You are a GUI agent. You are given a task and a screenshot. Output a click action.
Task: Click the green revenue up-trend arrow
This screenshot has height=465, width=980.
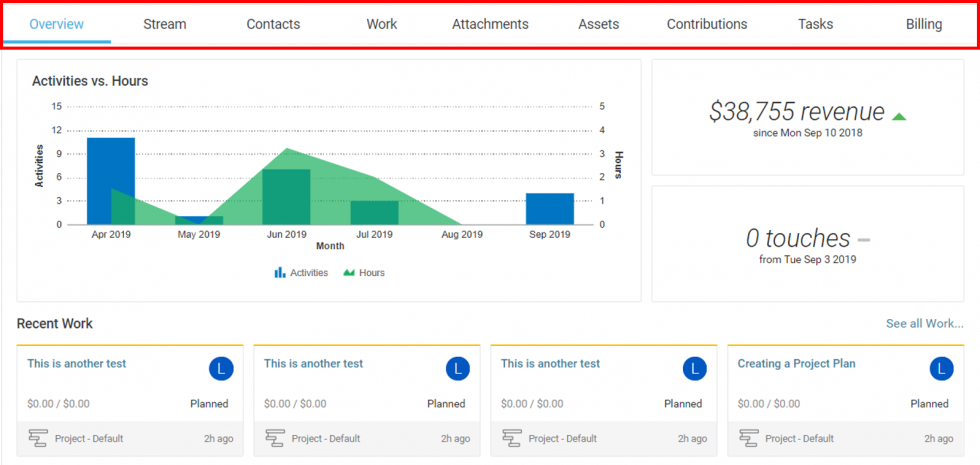tap(898, 116)
